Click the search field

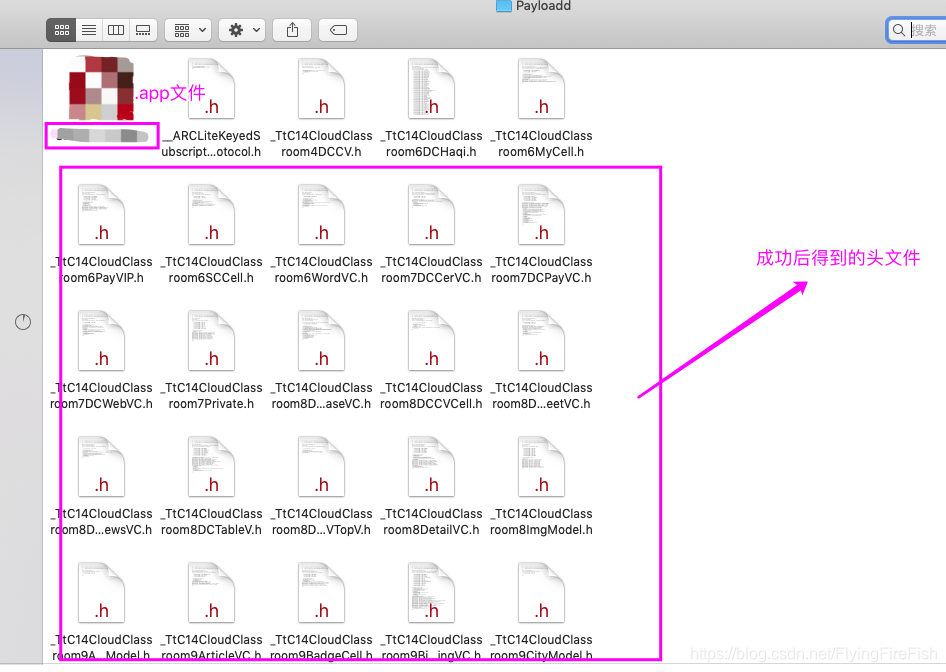(916, 30)
